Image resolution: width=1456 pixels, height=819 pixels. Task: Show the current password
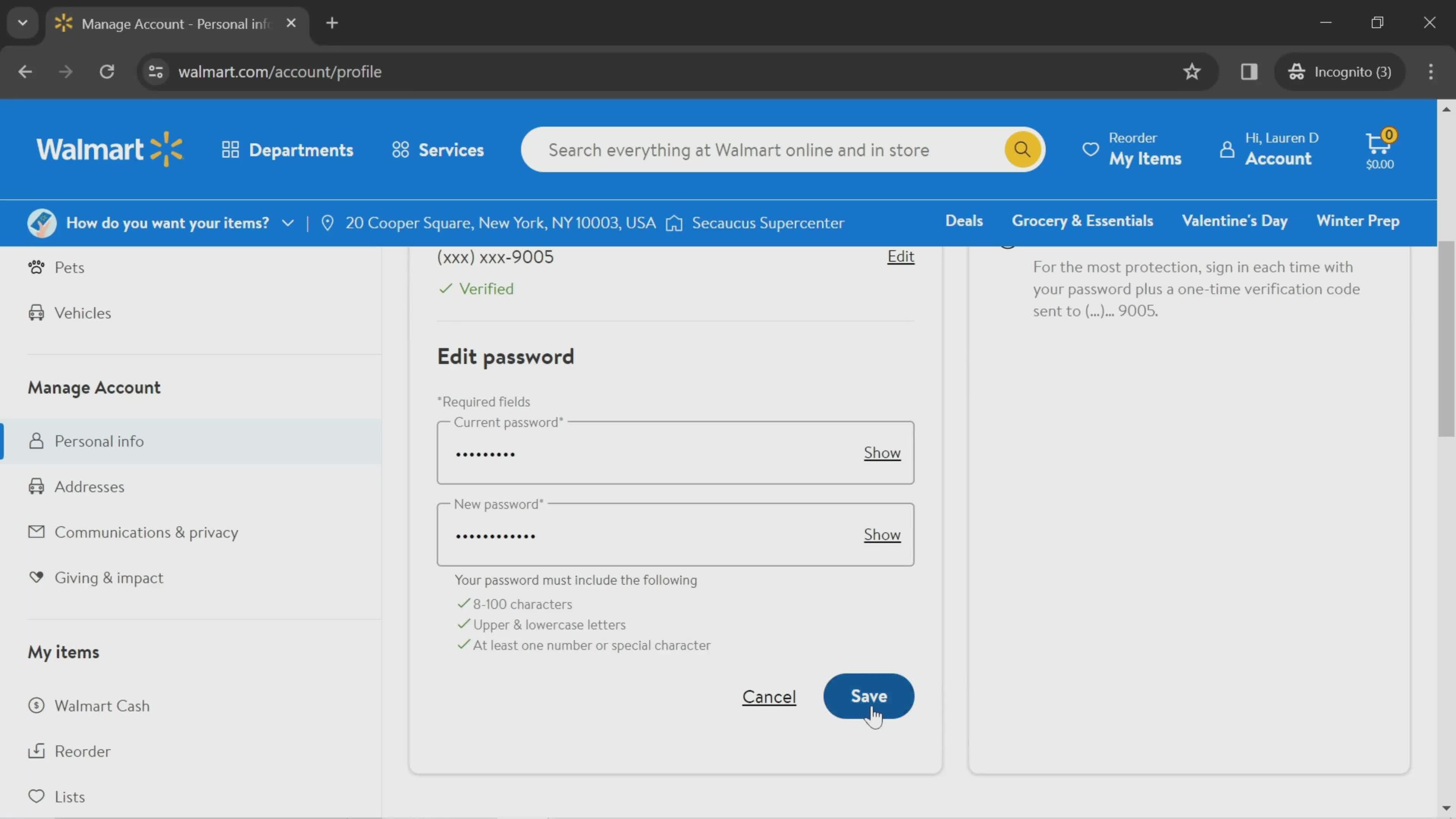(882, 453)
